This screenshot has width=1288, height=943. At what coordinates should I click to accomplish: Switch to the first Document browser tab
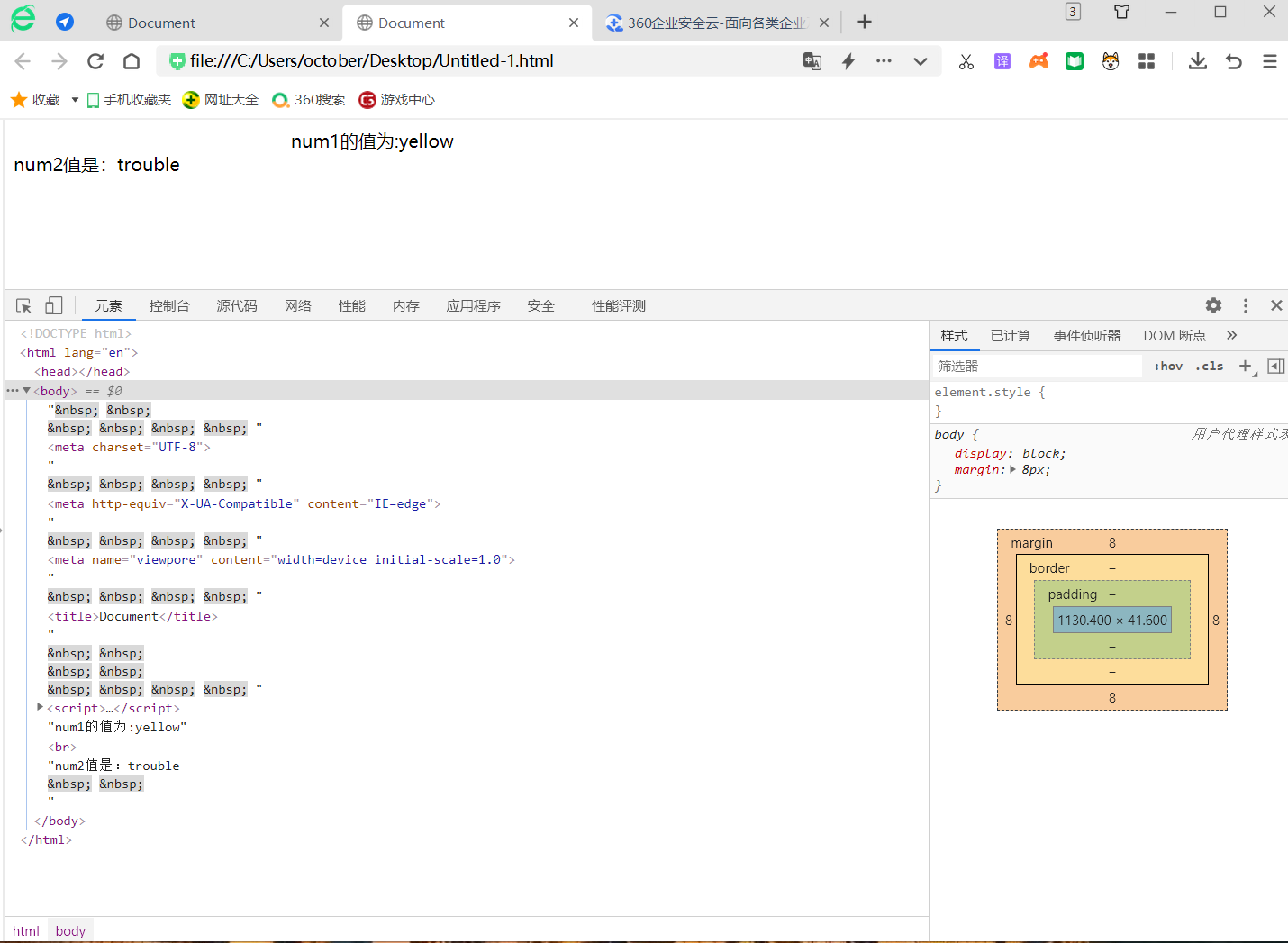216,23
